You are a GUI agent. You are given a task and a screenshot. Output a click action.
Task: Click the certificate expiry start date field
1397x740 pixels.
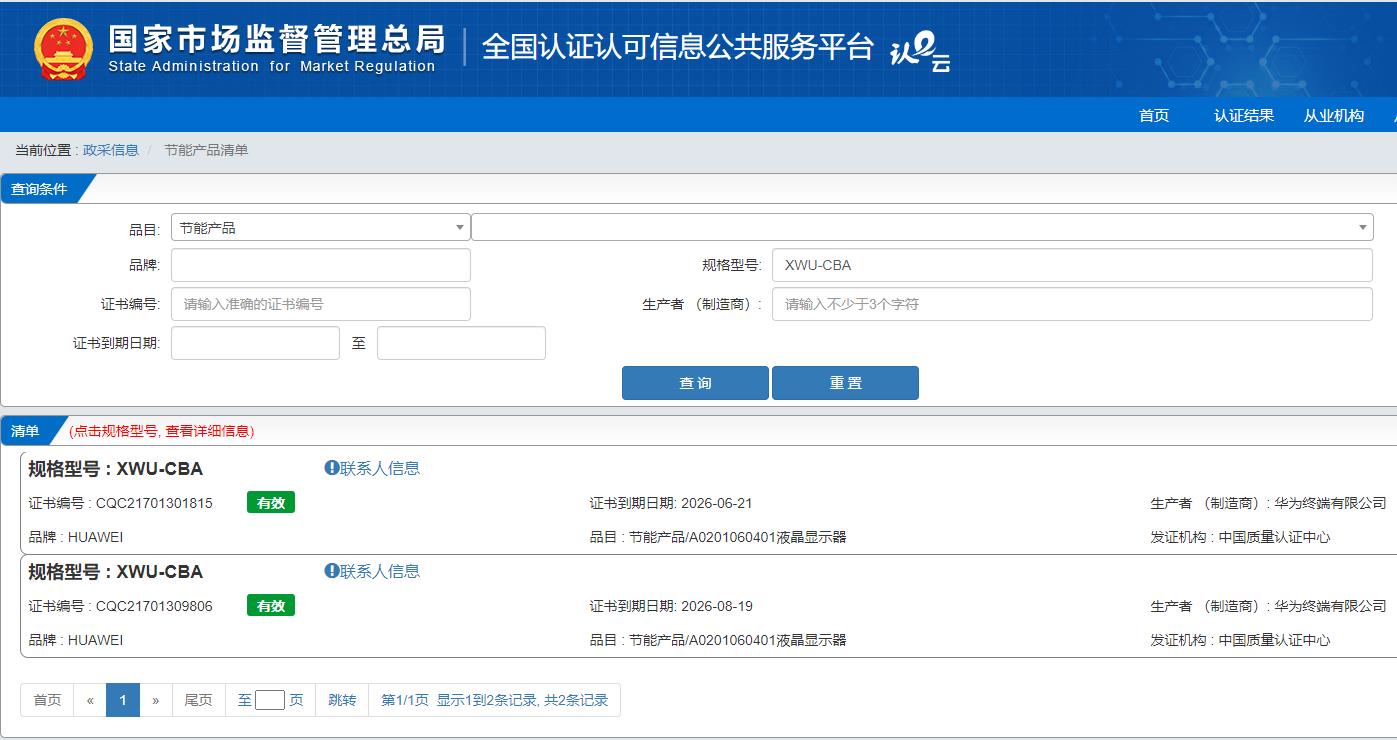point(255,343)
